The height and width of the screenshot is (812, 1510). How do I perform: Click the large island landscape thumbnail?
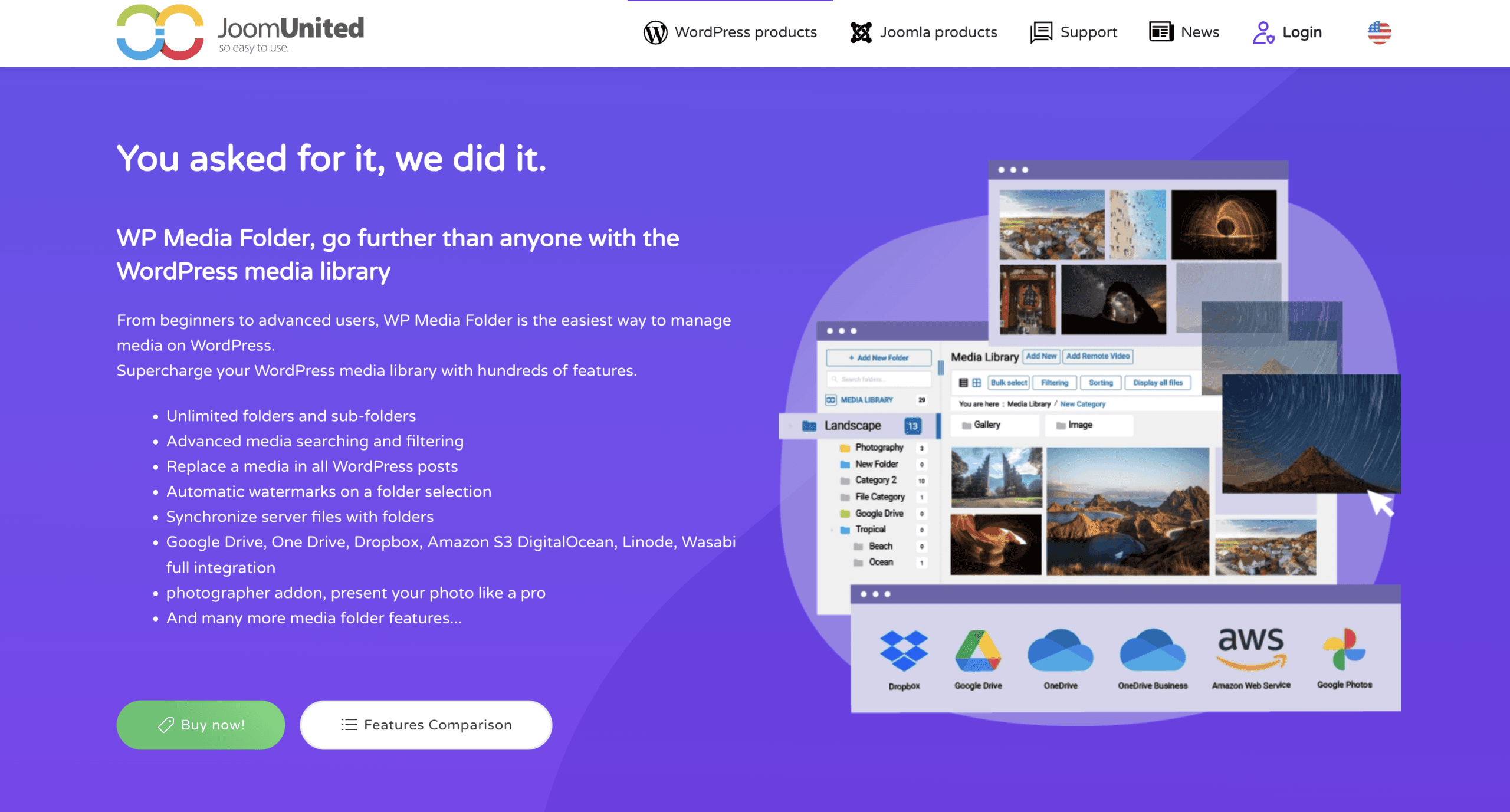(1127, 511)
